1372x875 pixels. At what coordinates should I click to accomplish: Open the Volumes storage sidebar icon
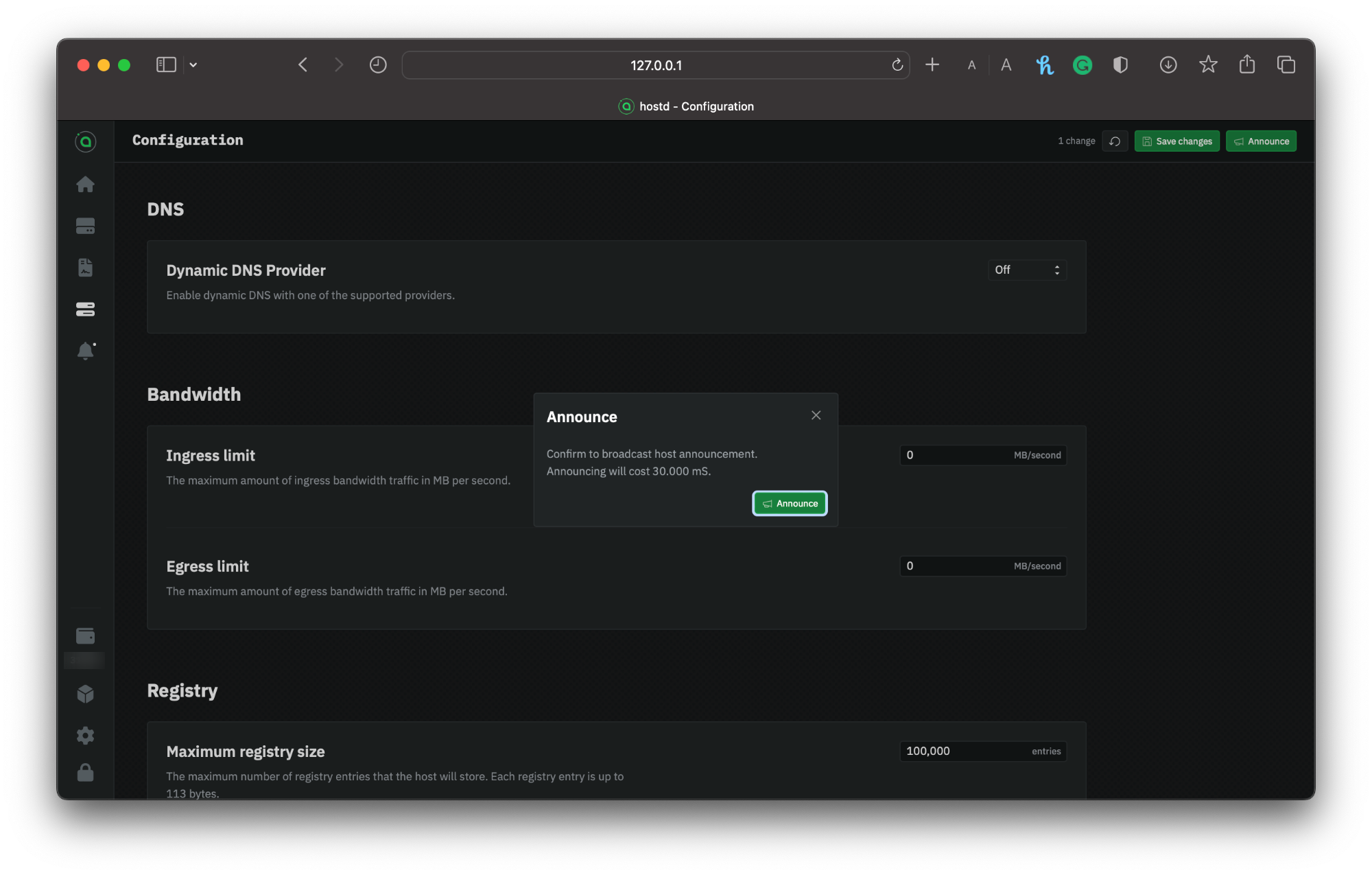[x=85, y=226]
